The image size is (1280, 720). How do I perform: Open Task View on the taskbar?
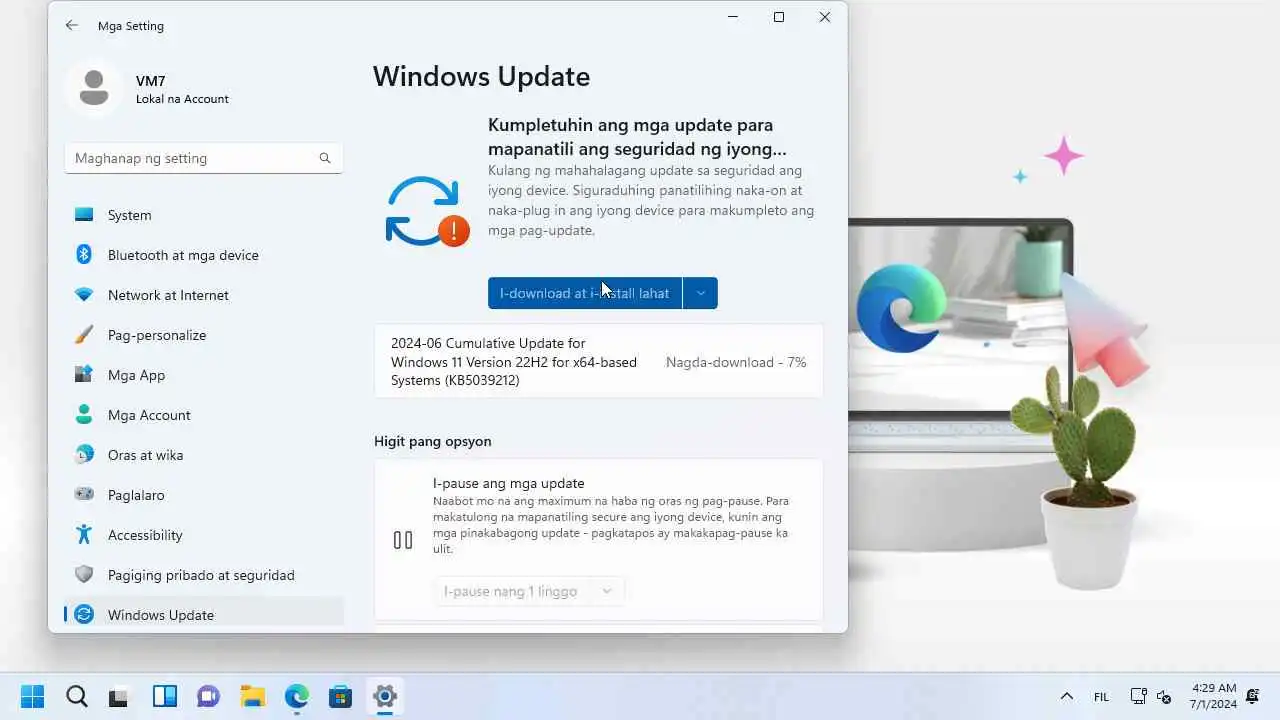pos(120,696)
